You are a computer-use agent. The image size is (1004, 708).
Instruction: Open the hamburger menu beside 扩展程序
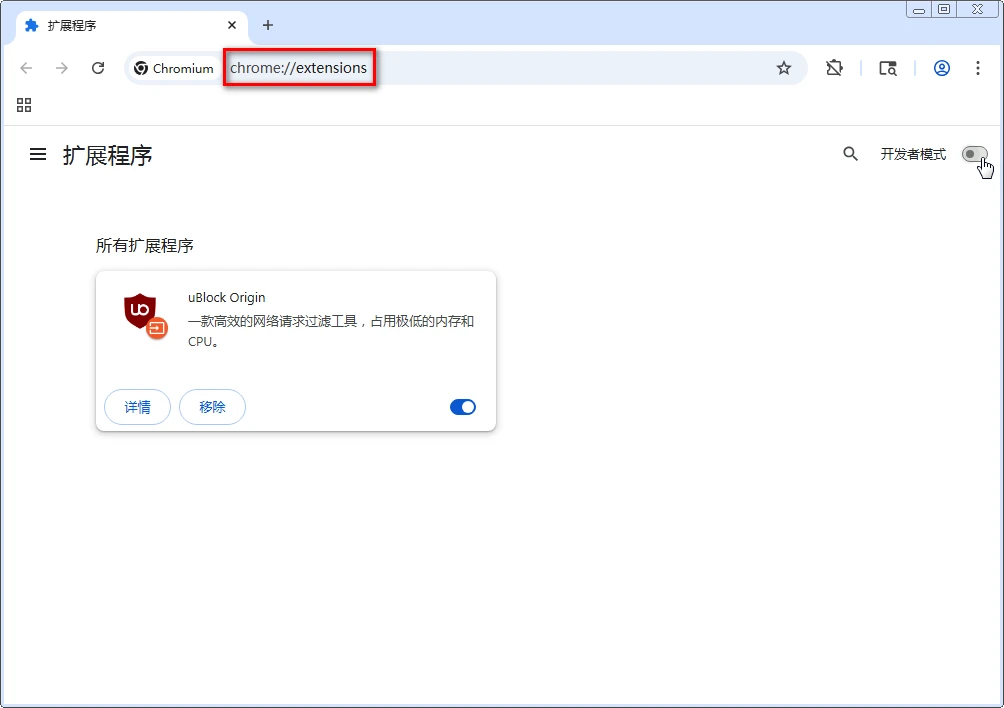(x=38, y=154)
